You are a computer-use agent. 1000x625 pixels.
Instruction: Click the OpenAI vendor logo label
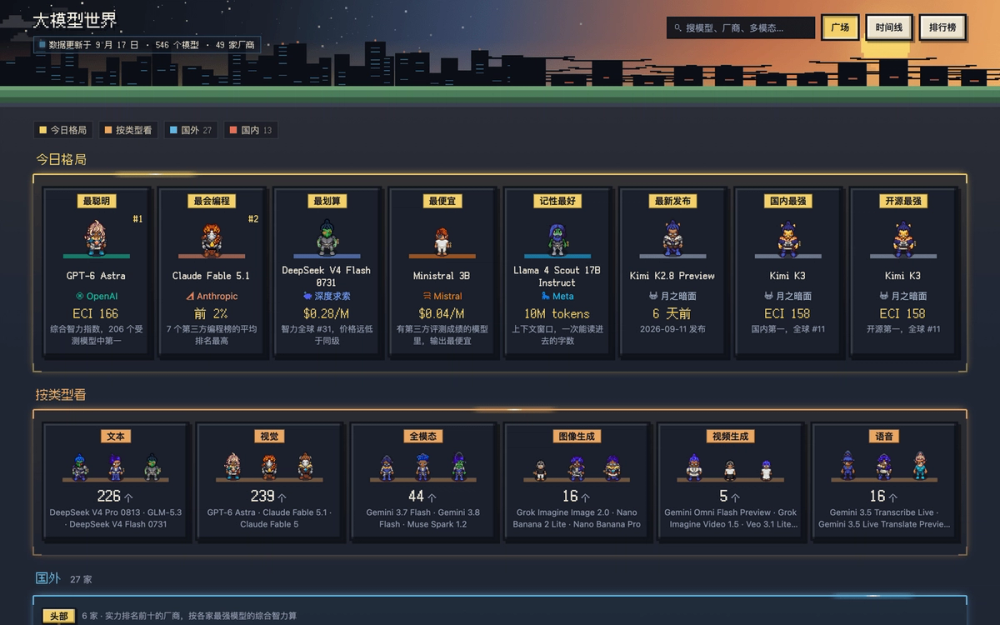pyautogui.click(x=96, y=296)
